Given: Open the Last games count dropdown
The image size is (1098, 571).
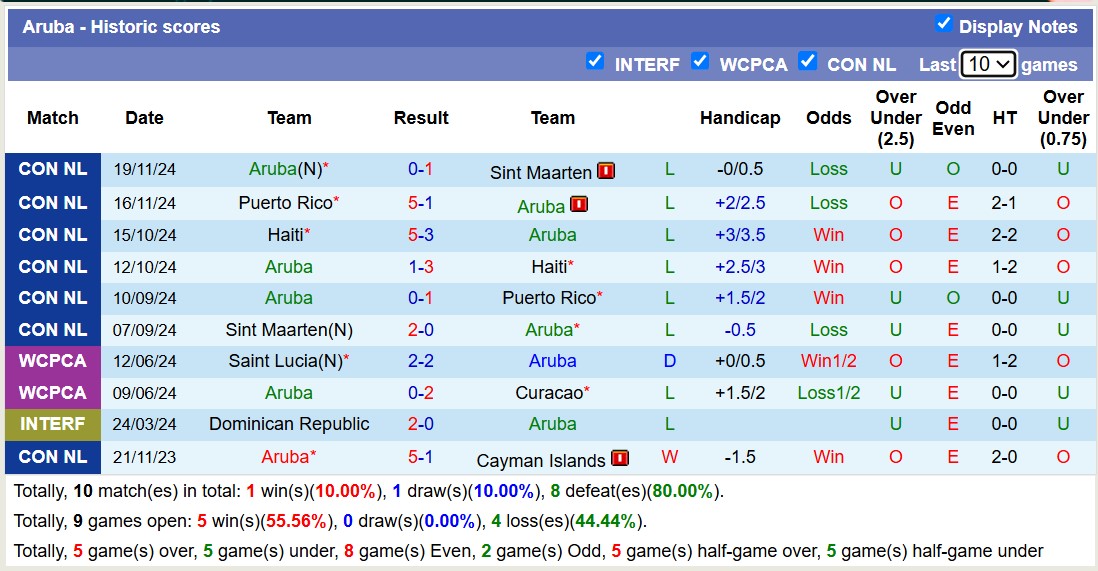Looking at the screenshot, I should (988, 64).
